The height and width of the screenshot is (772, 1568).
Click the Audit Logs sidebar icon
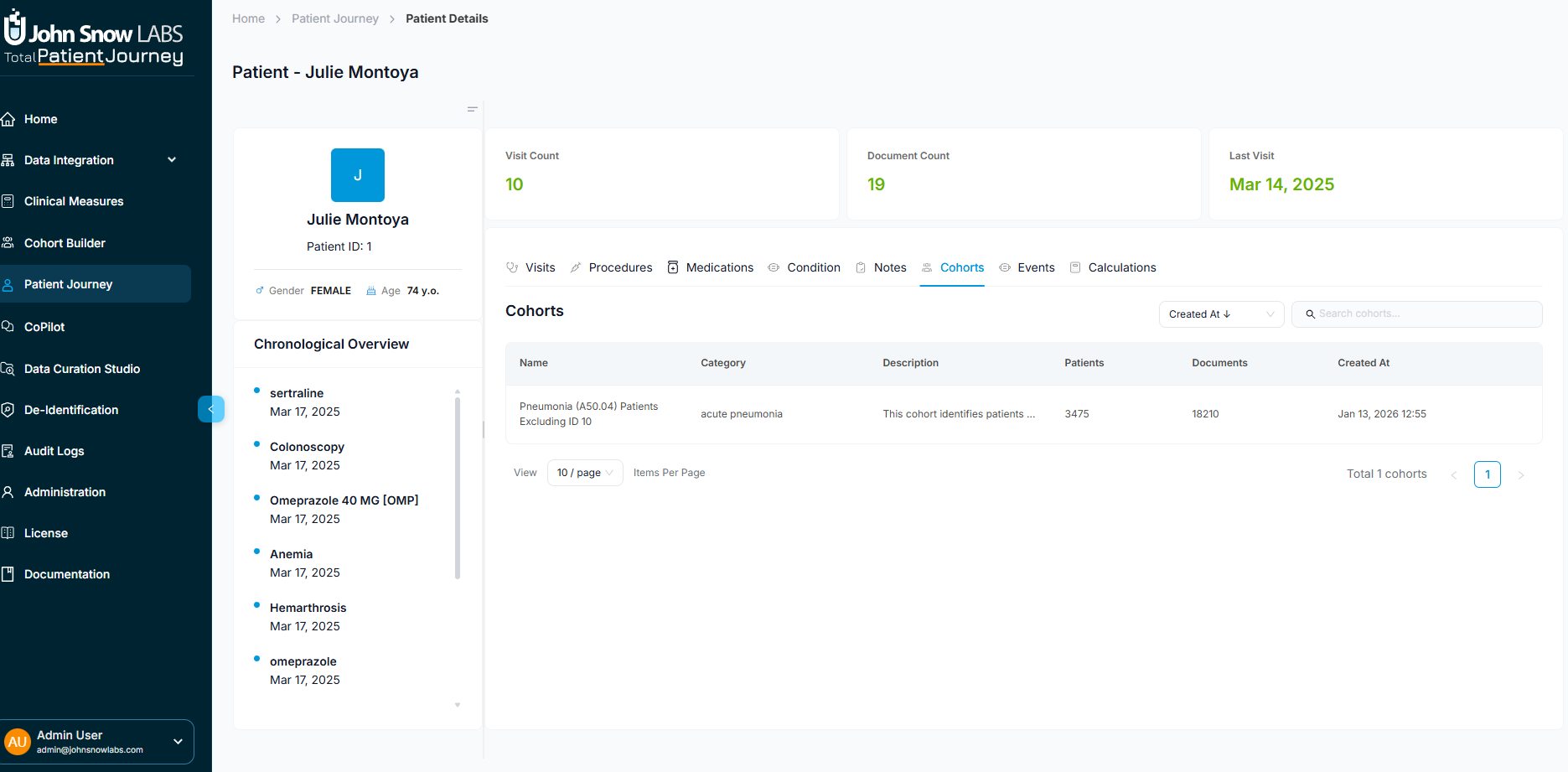point(8,451)
